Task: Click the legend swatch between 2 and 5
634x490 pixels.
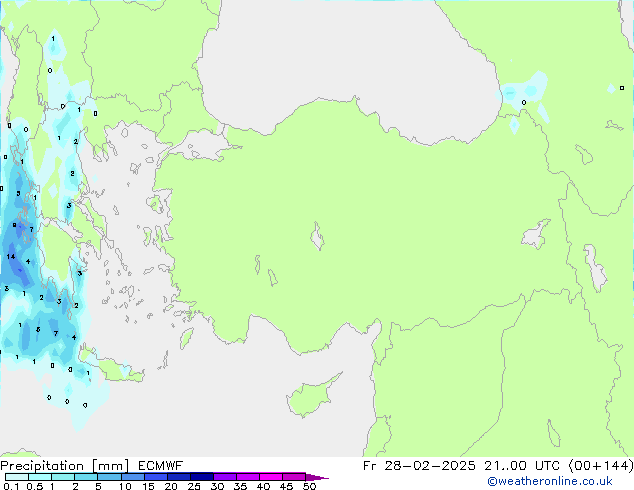Action: pos(86,477)
